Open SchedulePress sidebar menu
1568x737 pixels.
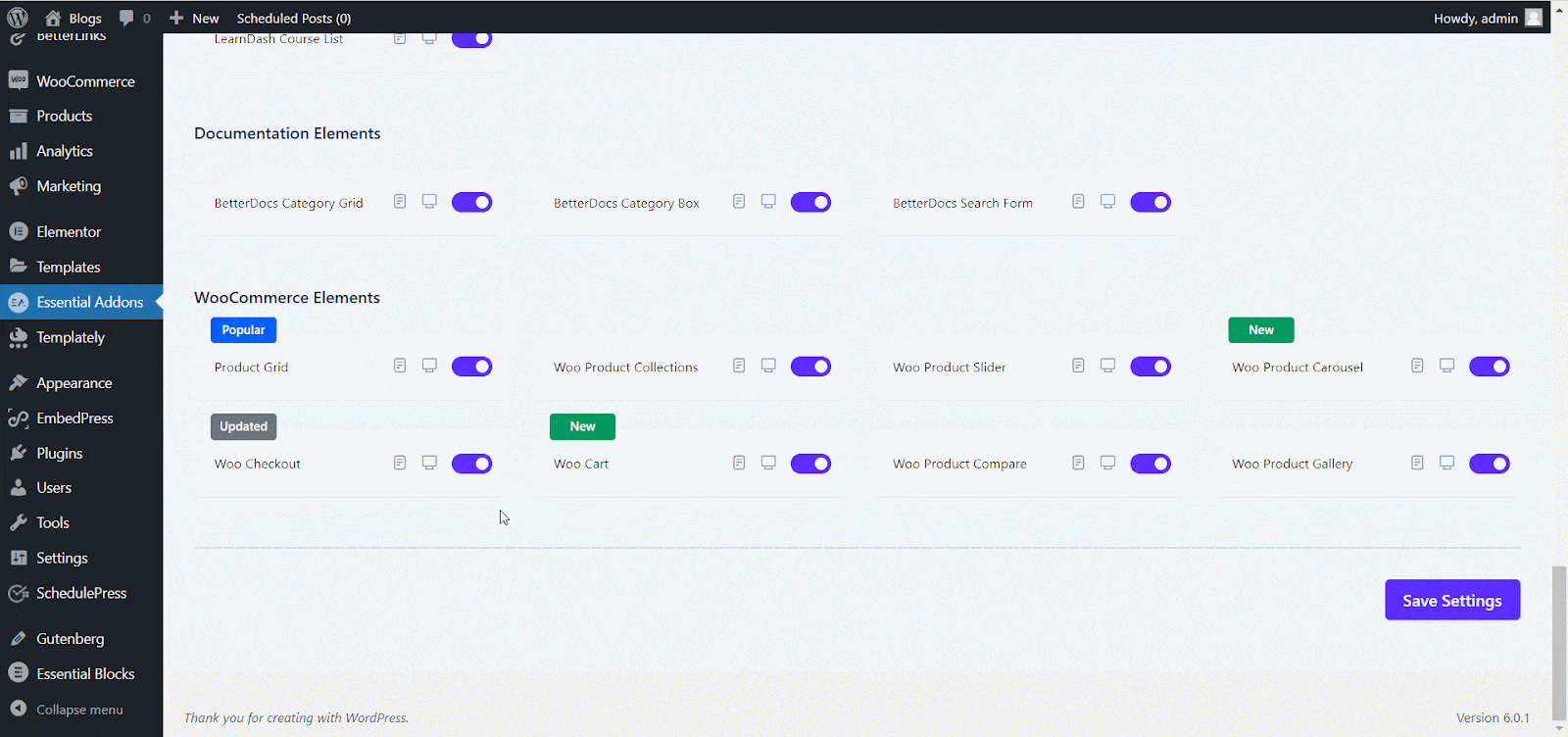pos(81,593)
